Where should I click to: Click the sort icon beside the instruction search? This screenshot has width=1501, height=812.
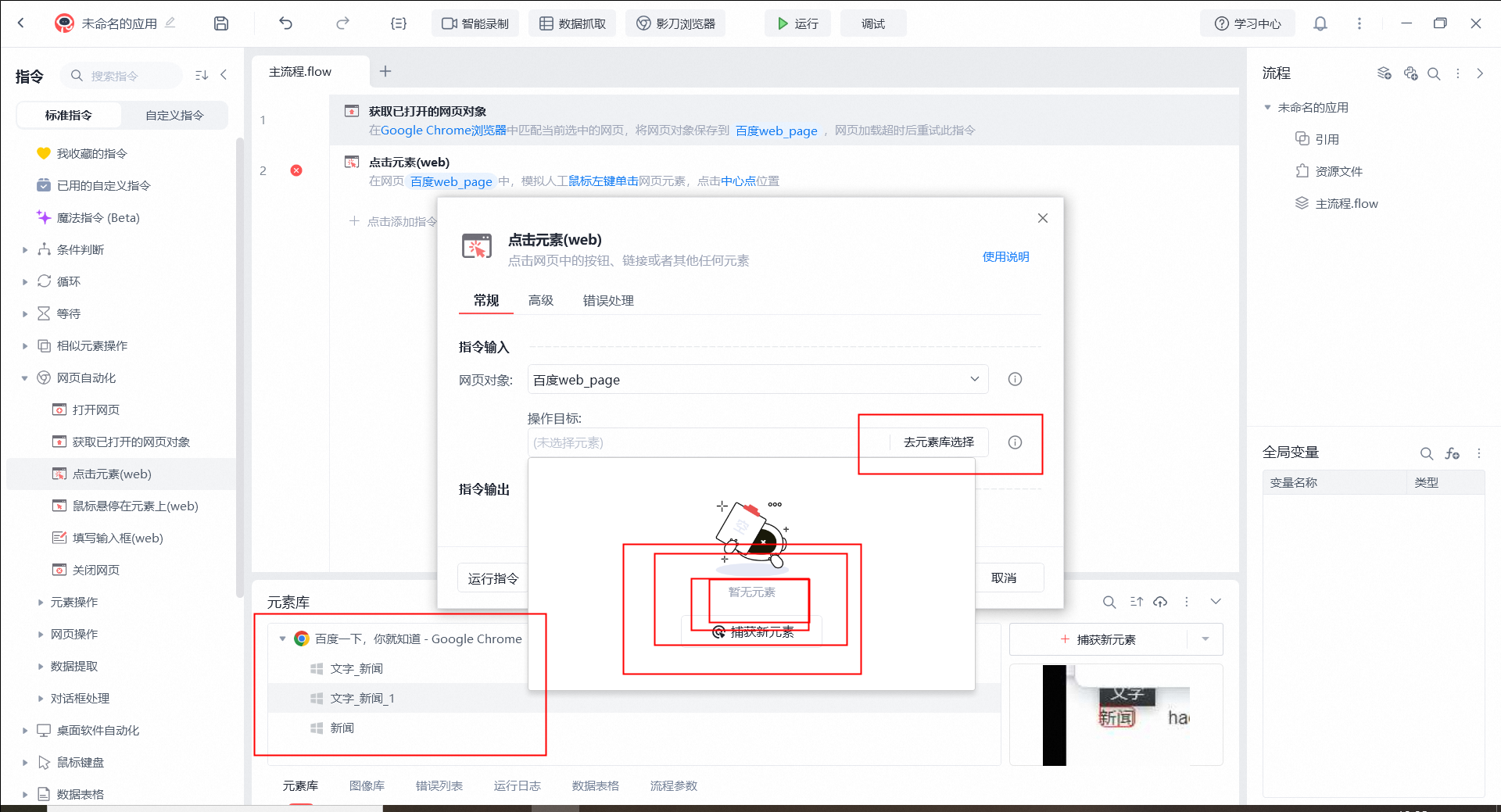(202, 75)
